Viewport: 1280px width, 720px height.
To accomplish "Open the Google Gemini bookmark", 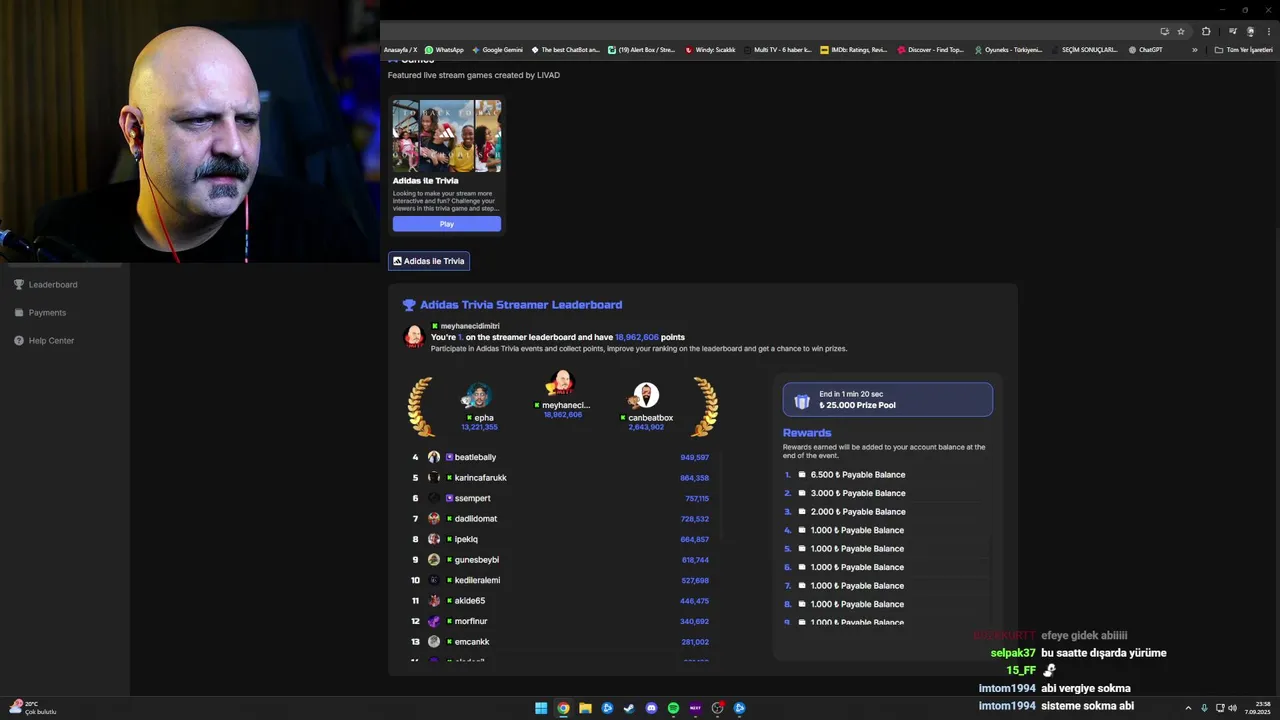I will click(497, 49).
